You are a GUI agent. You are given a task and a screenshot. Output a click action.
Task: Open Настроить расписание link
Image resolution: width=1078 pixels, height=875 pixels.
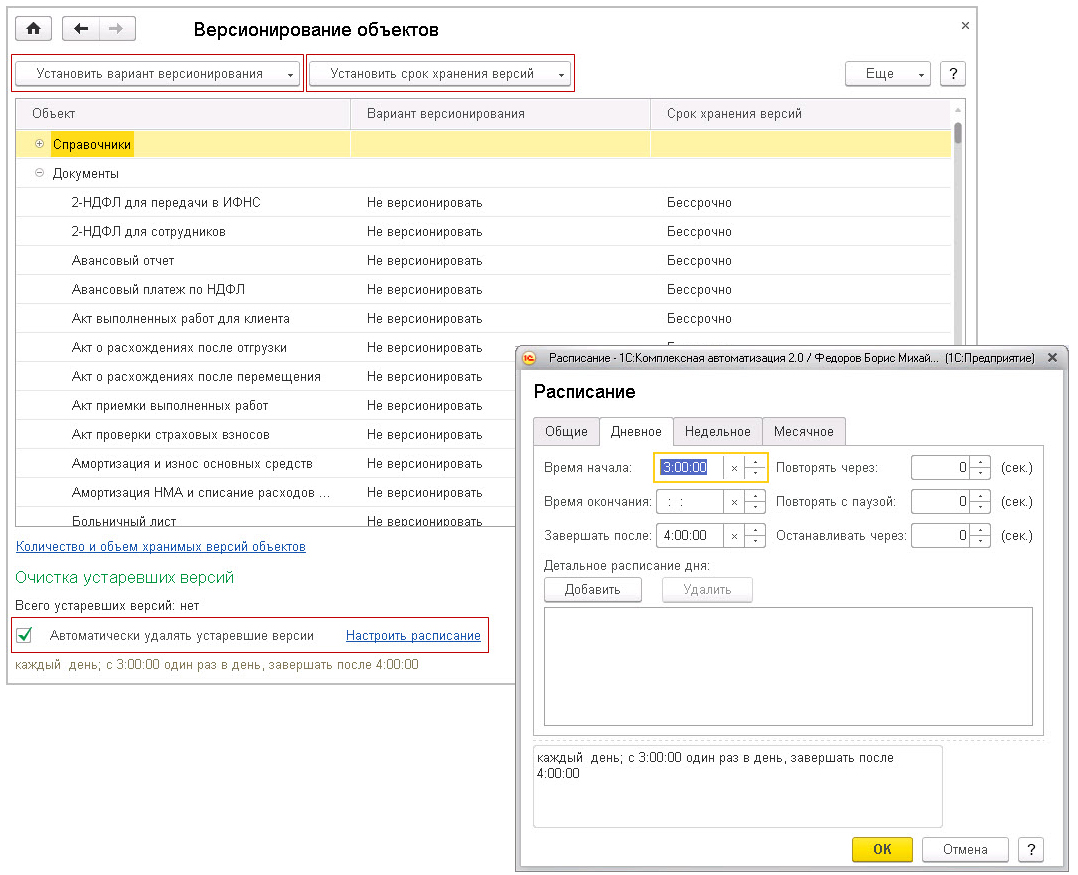[x=413, y=635]
